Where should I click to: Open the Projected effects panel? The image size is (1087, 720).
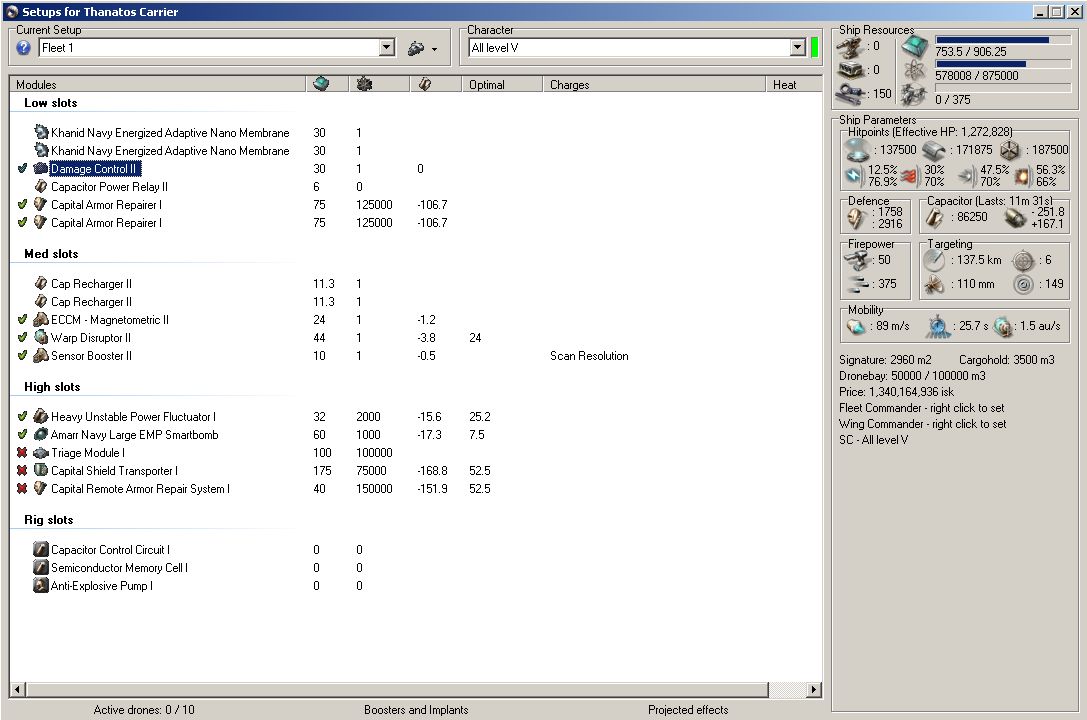(688, 710)
